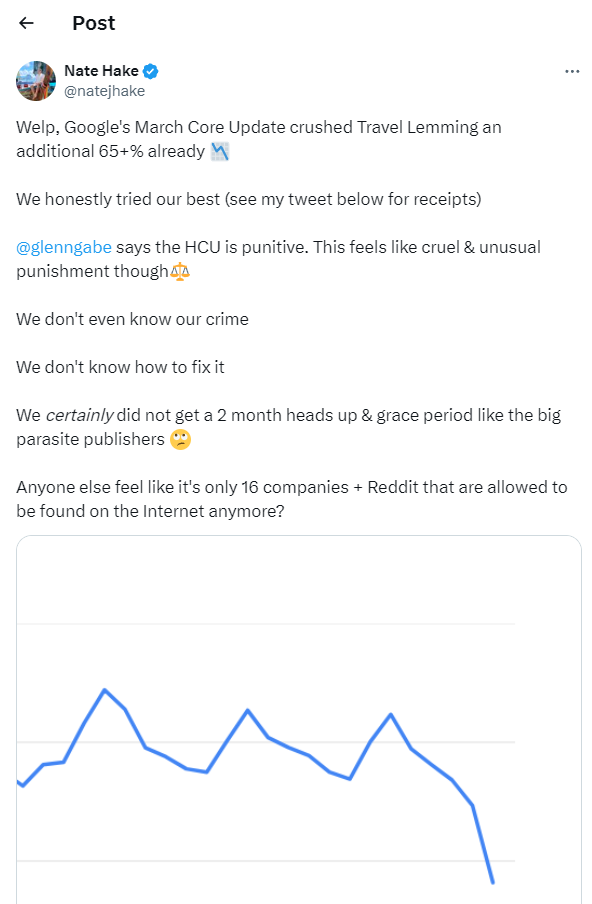Click the @natejhake handle
The height and width of the screenshot is (904, 592).
click(x=104, y=91)
